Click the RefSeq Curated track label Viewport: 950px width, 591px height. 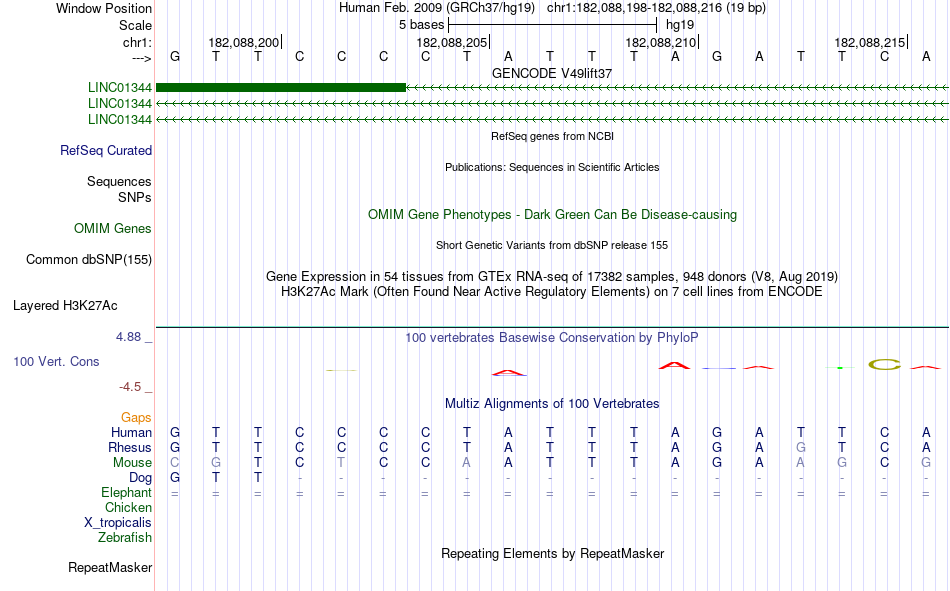[x=106, y=150]
